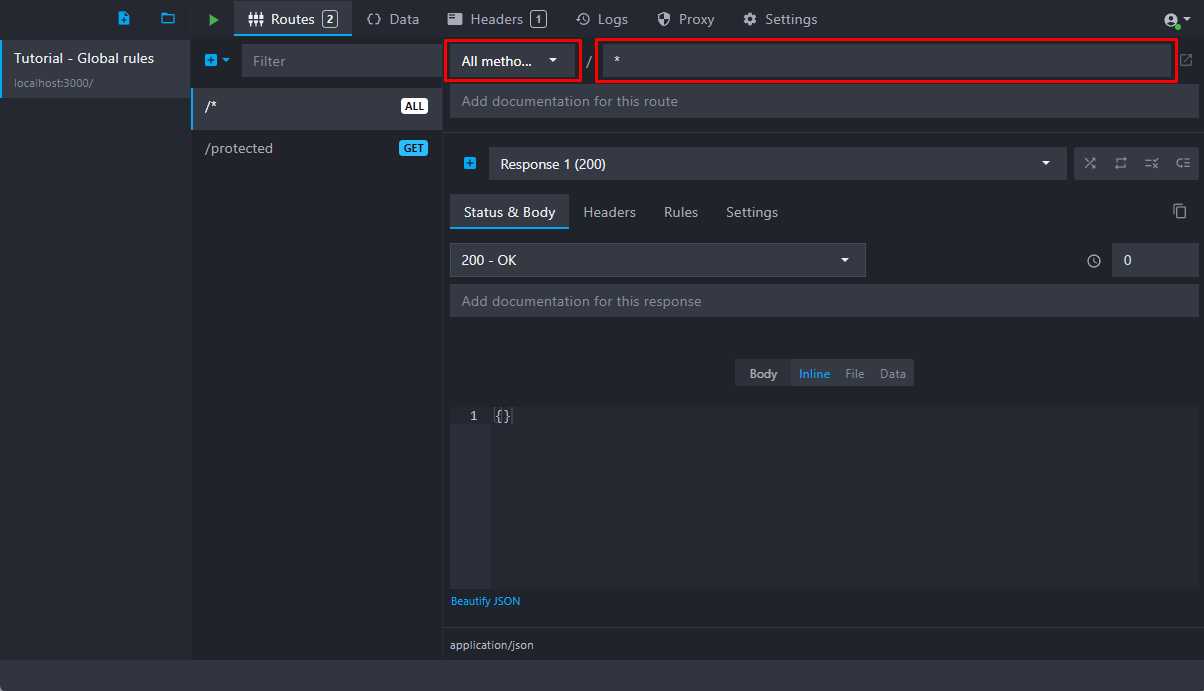The image size is (1204, 691).
Task: Select the File body type button
Action: tap(854, 374)
